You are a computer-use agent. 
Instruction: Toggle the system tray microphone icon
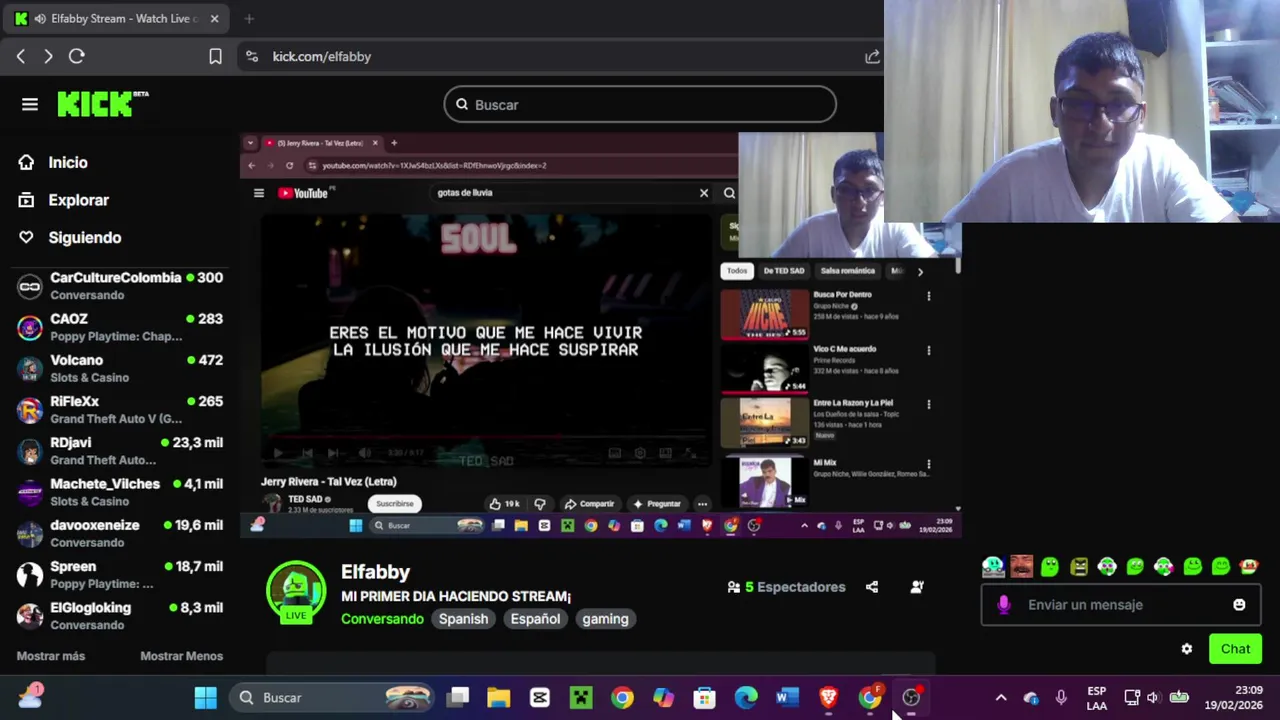click(x=1061, y=697)
